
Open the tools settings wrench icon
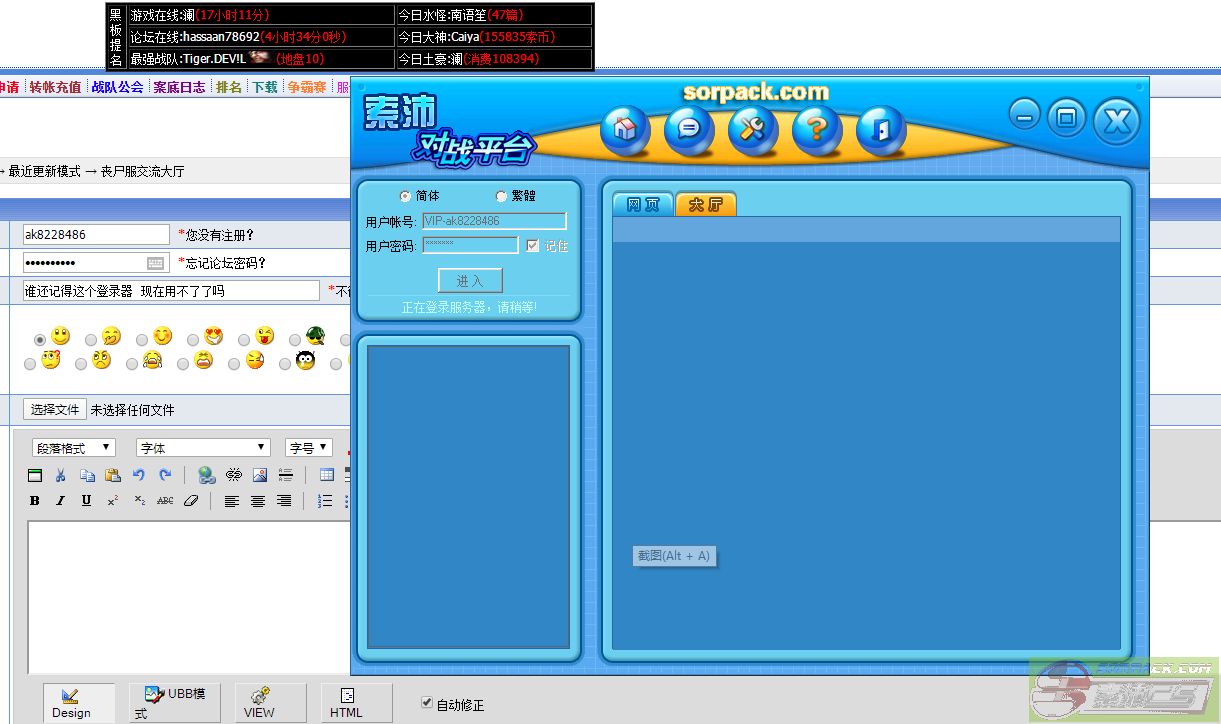753,129
